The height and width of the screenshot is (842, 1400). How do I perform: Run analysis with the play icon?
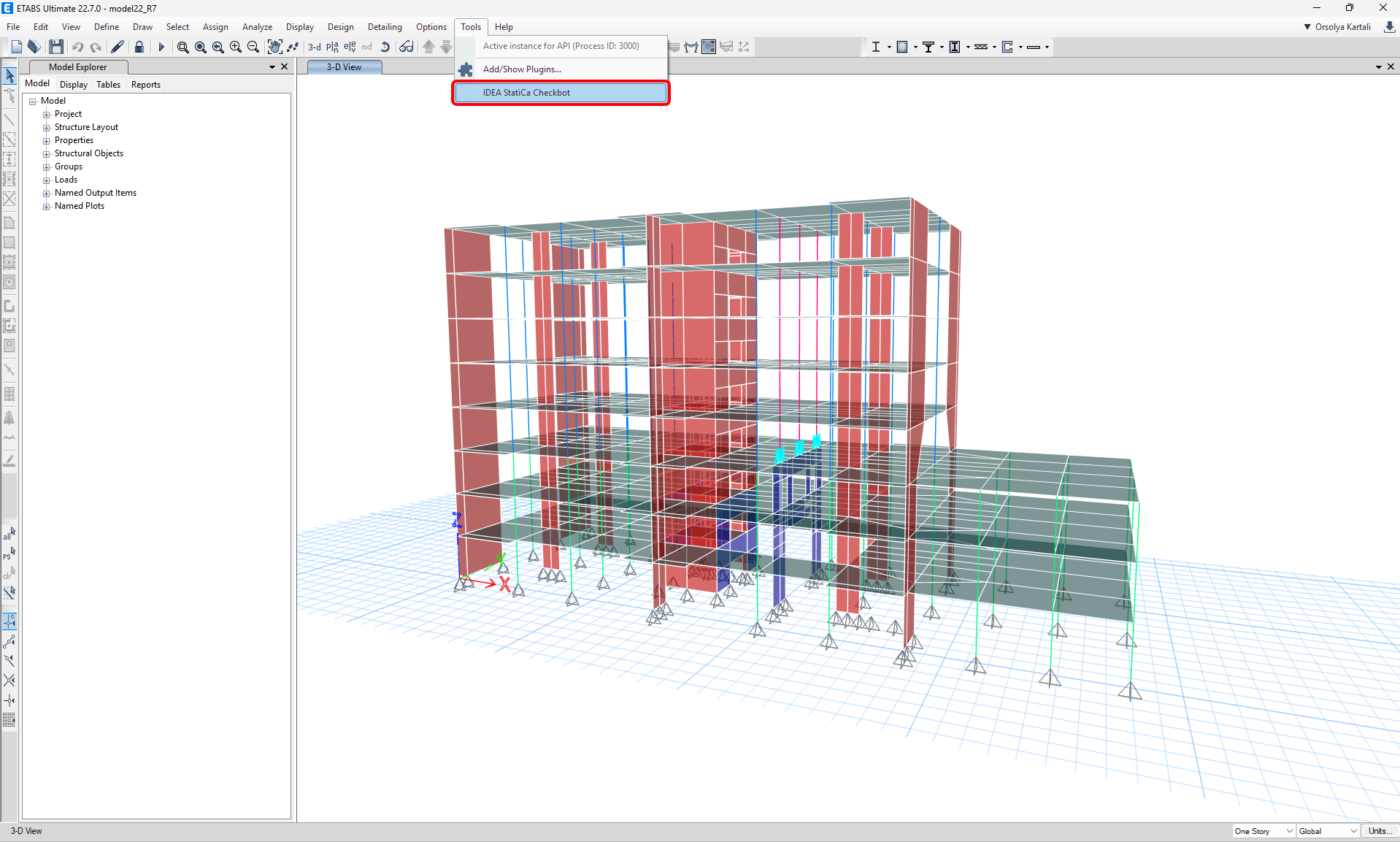tap(161, 47)
